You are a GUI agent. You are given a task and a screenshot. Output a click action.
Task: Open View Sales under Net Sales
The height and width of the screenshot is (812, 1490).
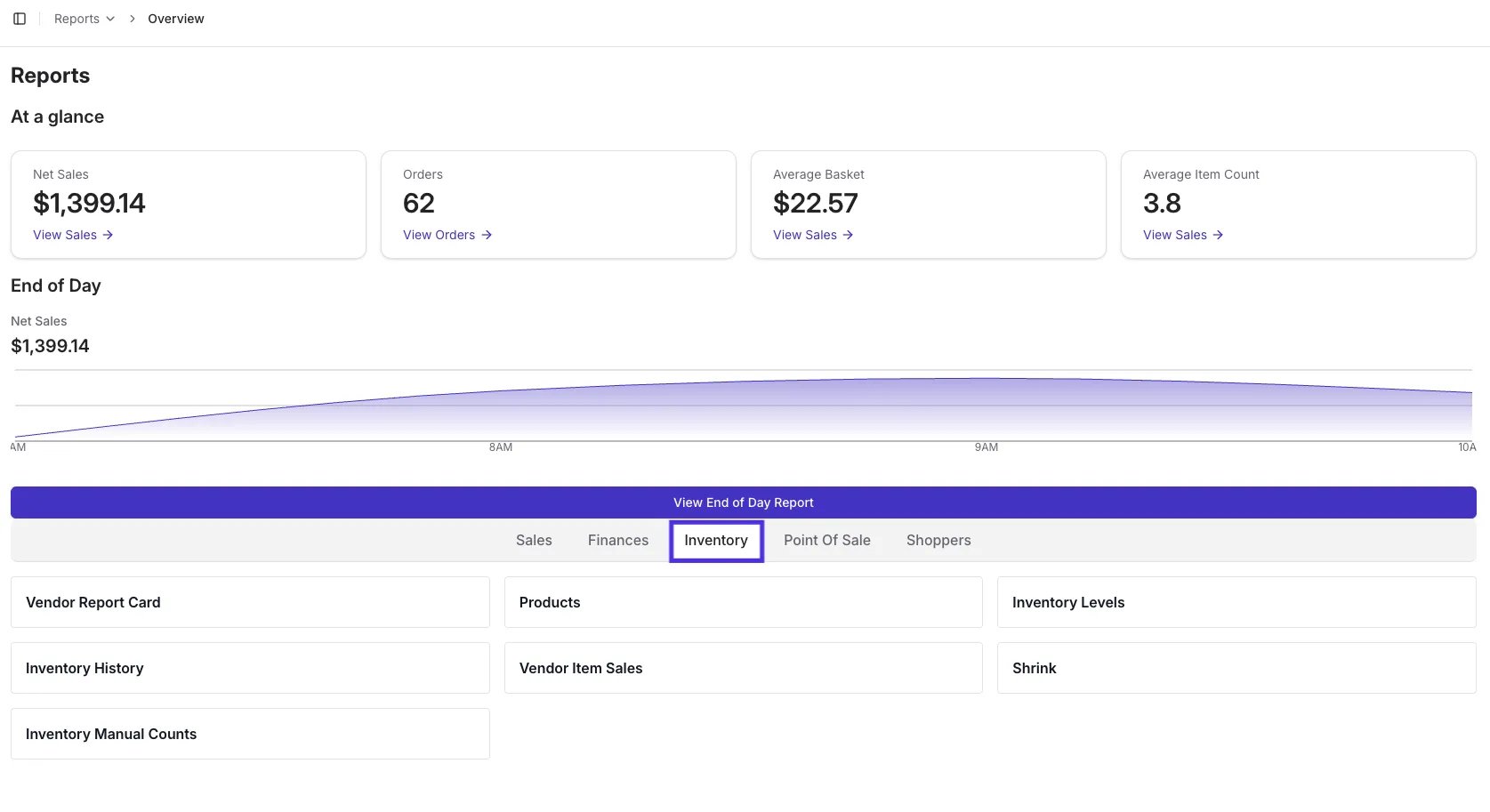point(73,235)
